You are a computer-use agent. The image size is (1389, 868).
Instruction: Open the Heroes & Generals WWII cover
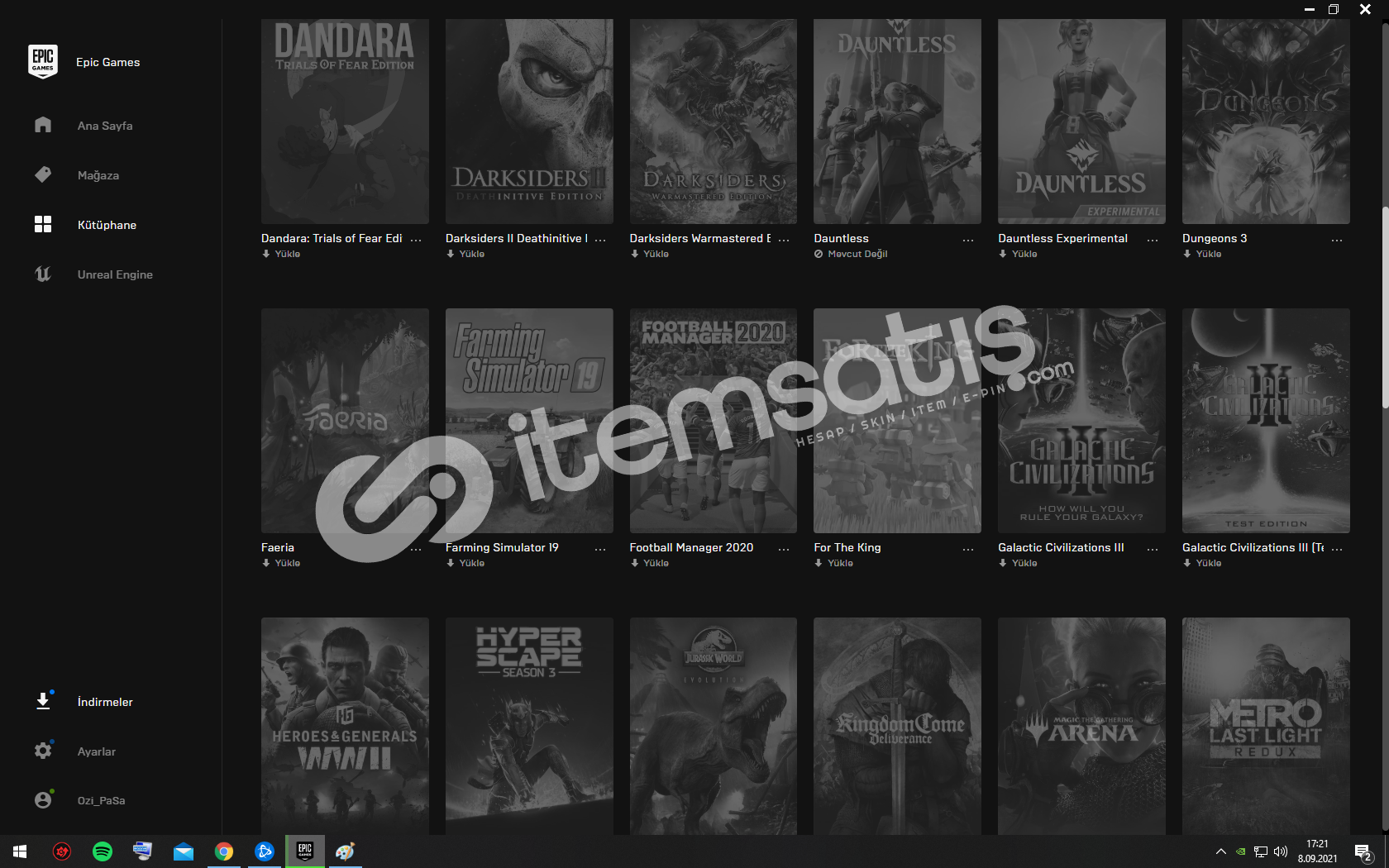coord(345,726)
